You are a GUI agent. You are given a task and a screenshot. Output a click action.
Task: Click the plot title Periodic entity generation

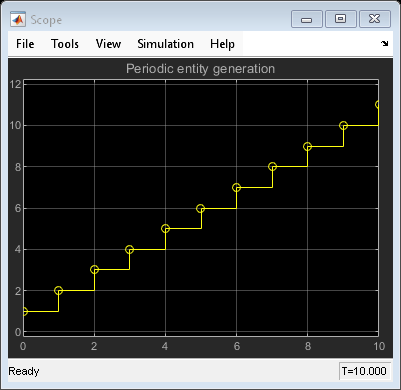point(200,69)
